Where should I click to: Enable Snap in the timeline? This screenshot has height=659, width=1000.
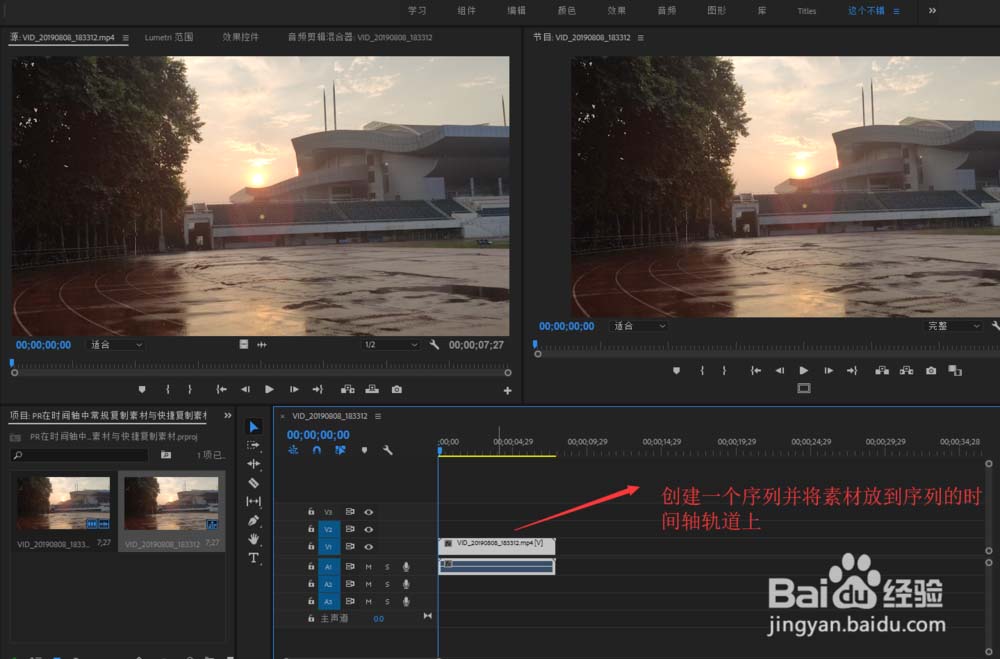(x=316, y=450)
